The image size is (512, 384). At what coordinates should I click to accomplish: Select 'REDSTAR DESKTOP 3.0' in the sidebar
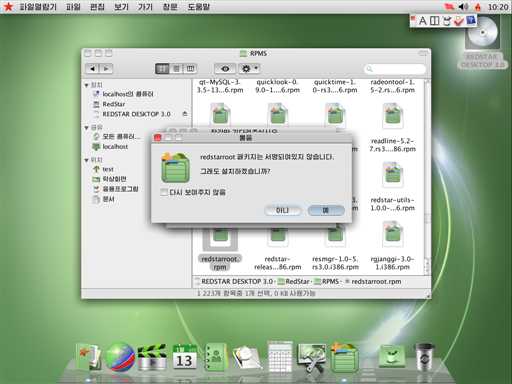(x=132, y=114)
